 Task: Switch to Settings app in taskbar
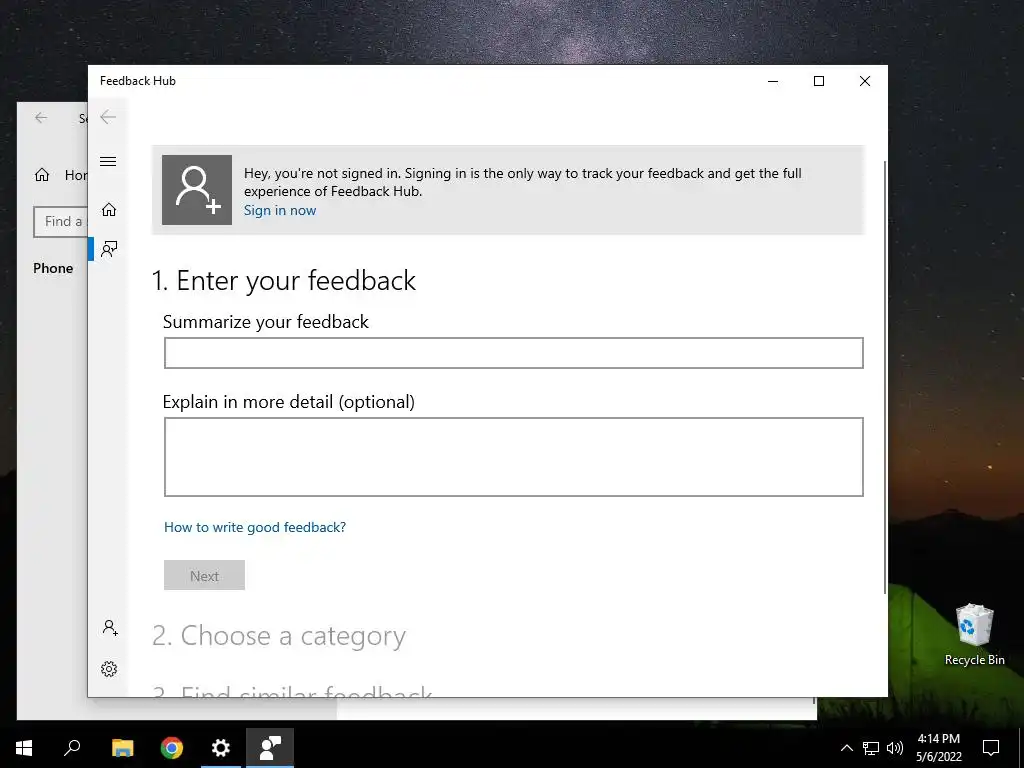click(x=221, y=748)
